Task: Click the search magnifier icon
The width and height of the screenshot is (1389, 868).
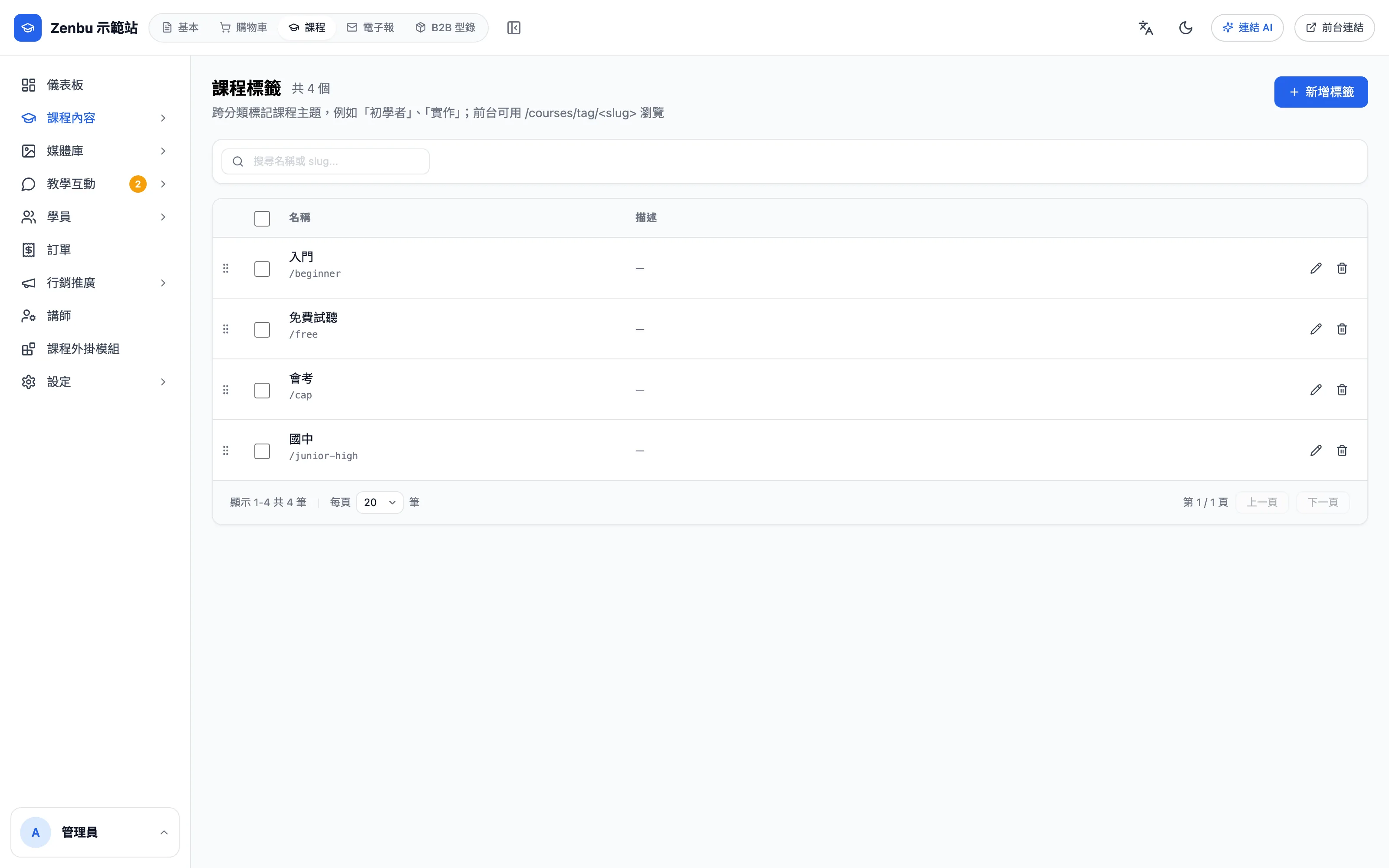Action: [x=237, y=161]
